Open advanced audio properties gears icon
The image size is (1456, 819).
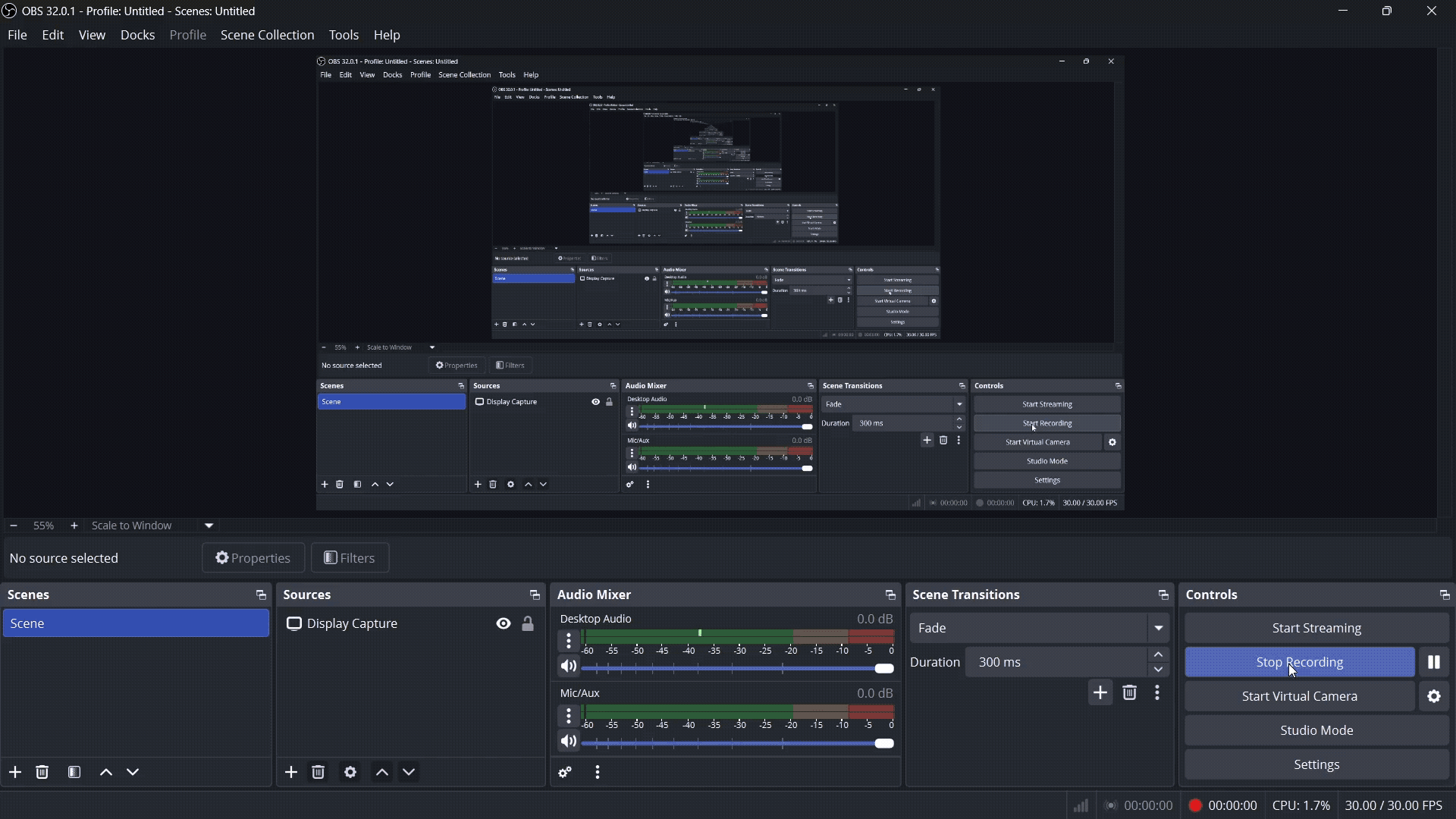565,773
